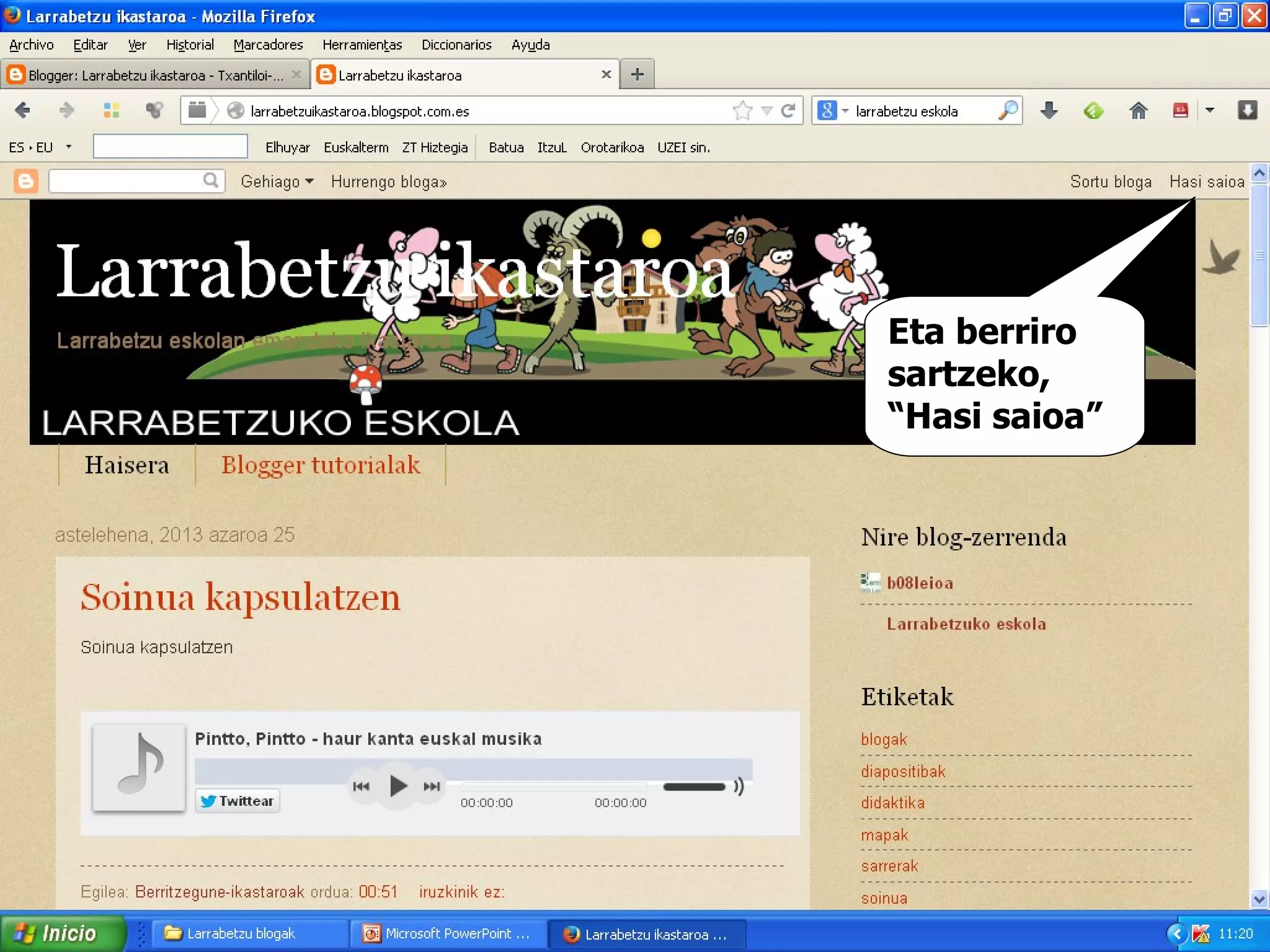The image size is (1270, 952).
Task: Expand the Gehiago dropdown in Blogger navbar
Action: (277, 182)
